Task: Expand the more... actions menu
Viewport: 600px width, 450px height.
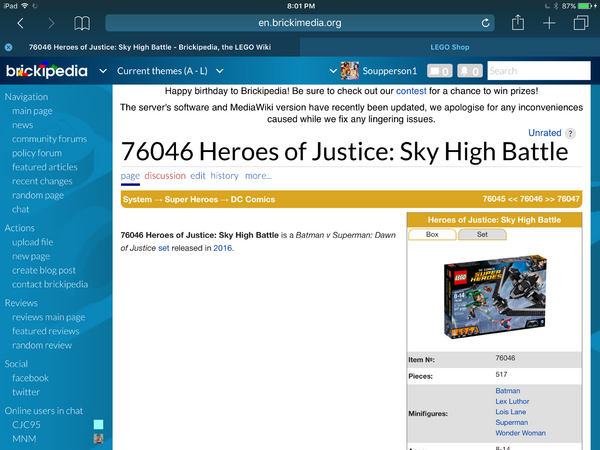Action: click(258, 176)
